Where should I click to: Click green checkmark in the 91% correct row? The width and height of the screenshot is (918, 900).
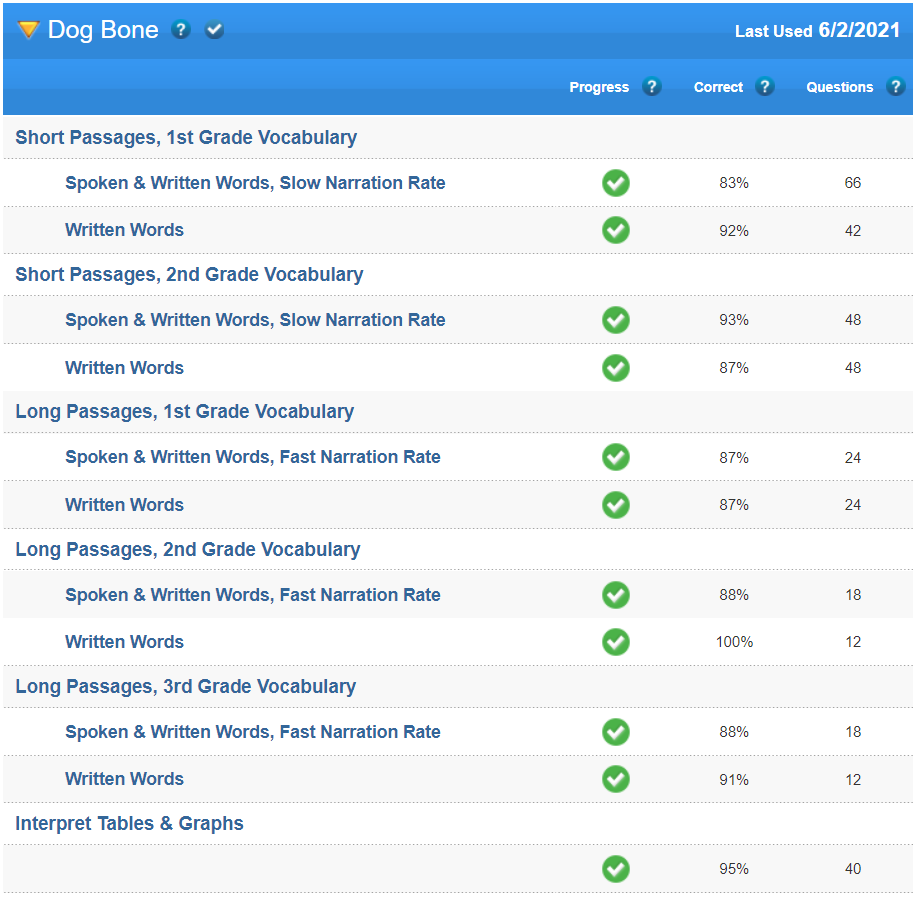(x=616, y=779)
